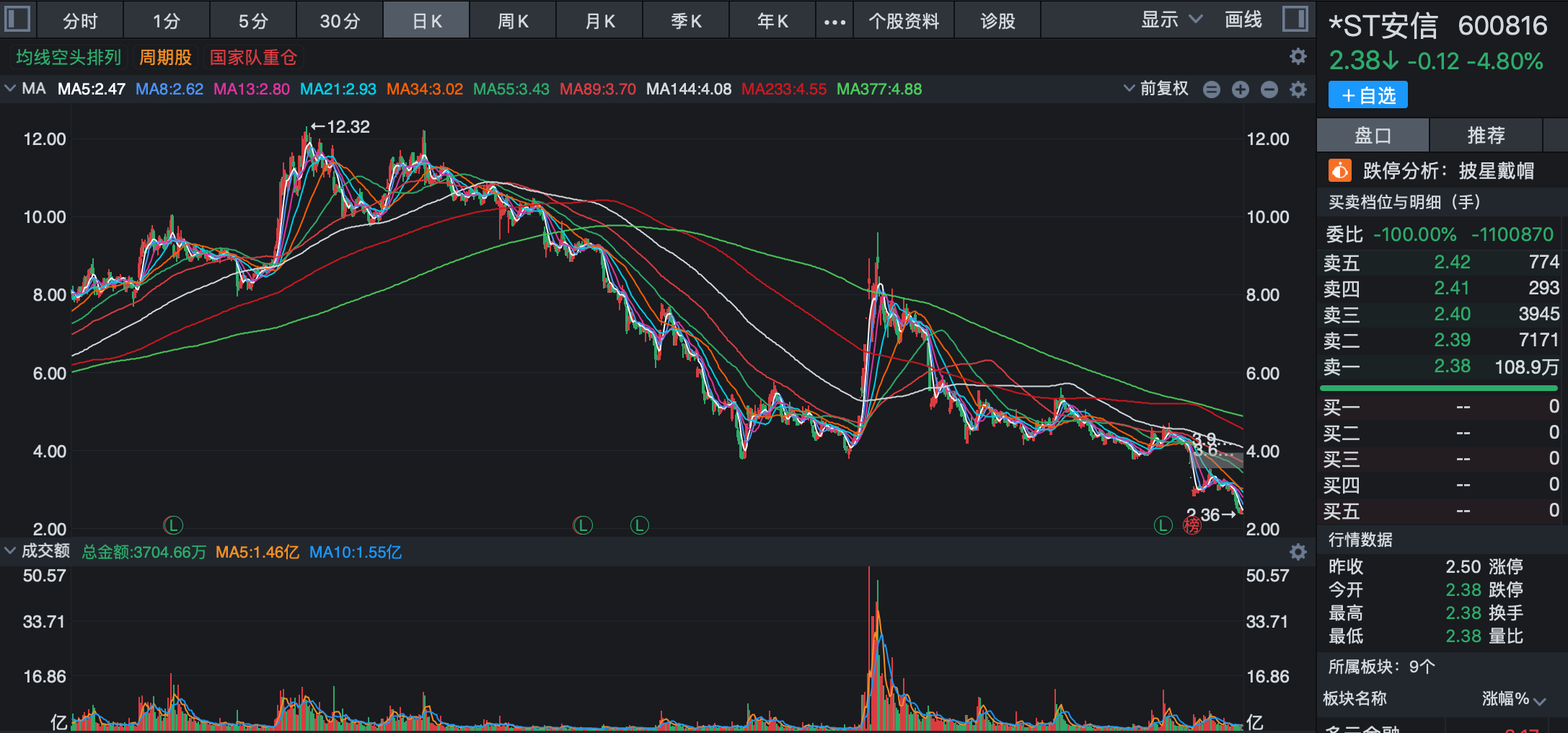Switch to 5分 chart period
The image size is (1568, 733).
coord(253,21)
